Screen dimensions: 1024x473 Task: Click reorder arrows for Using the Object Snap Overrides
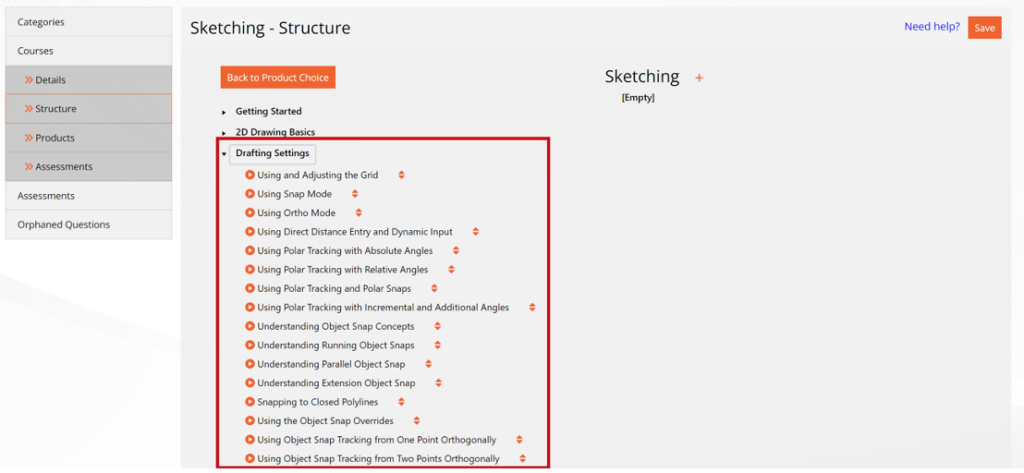(416, 421)
